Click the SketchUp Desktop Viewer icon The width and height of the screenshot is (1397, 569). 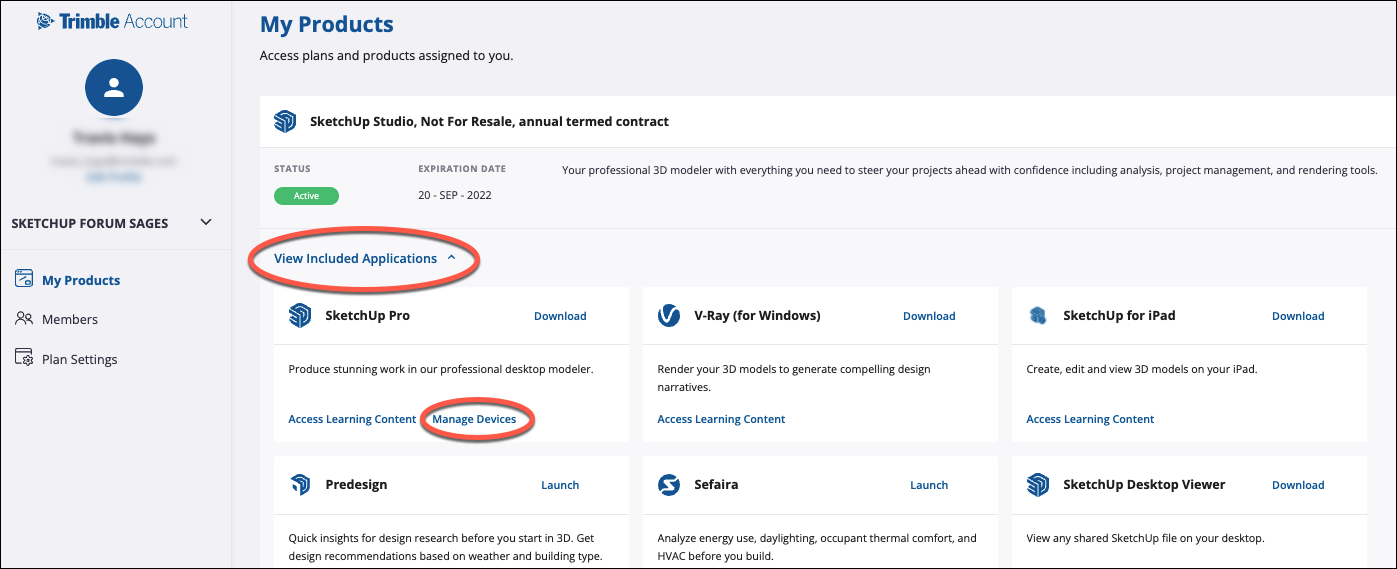(1038, 485)
